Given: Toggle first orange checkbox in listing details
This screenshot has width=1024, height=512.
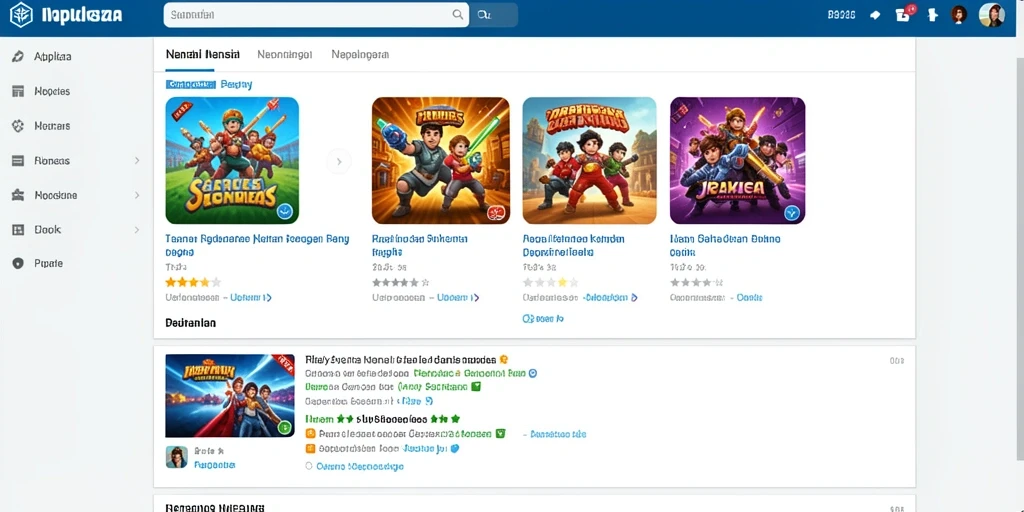Looking at the screenshot, I should (x=310, y=434).
